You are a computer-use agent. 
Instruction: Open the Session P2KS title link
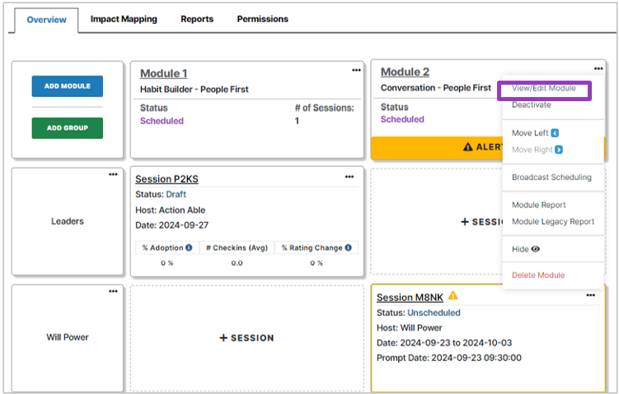coord(167,179)
